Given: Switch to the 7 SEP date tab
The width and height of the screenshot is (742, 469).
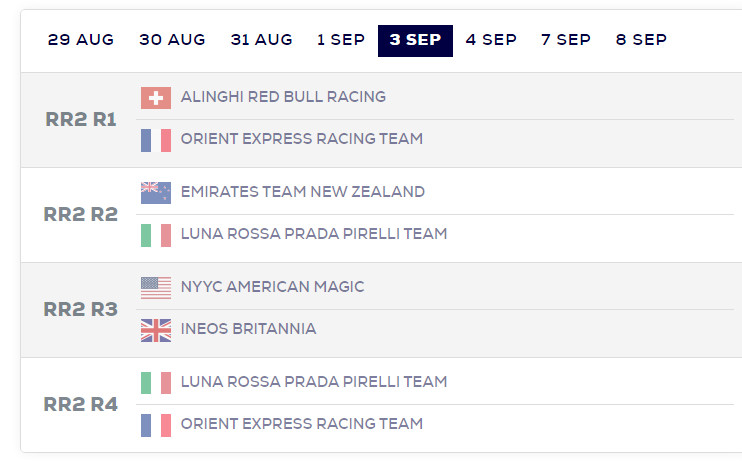Looking at the screenshot, I should 565,40.
